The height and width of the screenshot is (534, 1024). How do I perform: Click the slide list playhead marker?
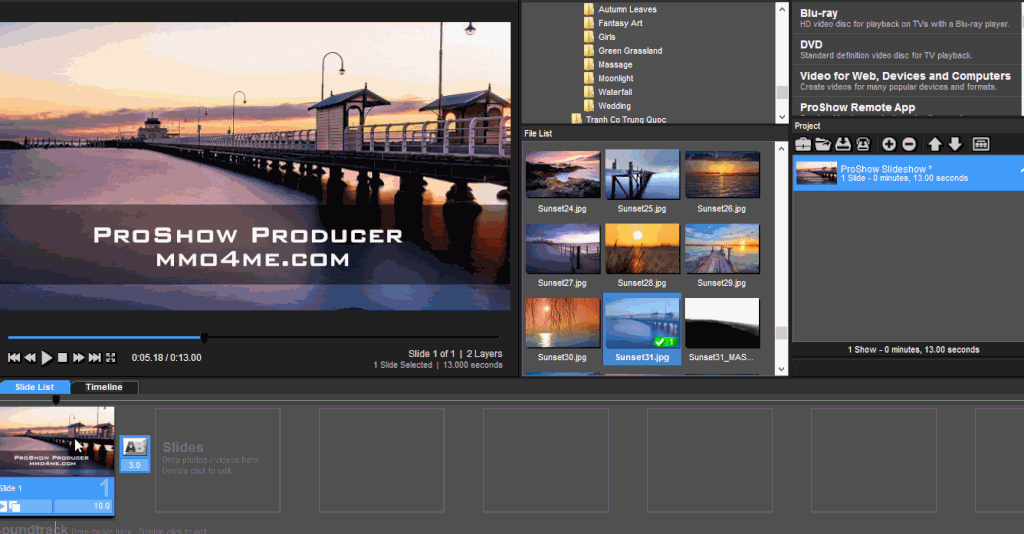pos(56,400)
